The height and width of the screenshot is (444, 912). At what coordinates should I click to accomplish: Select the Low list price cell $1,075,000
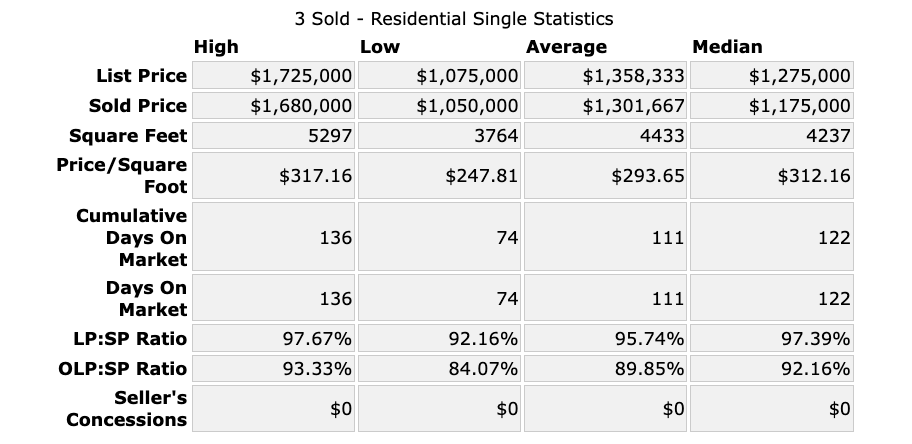(467, 76)
